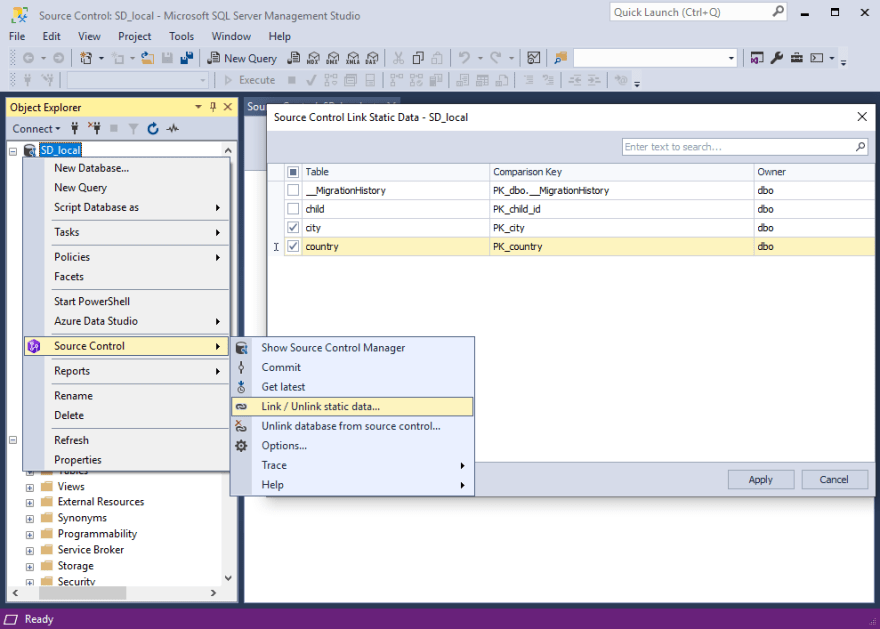This screenshot has height=629, width=880.
Task: Click the search magnifier icon in the dialog
Action: click(860, 146)
